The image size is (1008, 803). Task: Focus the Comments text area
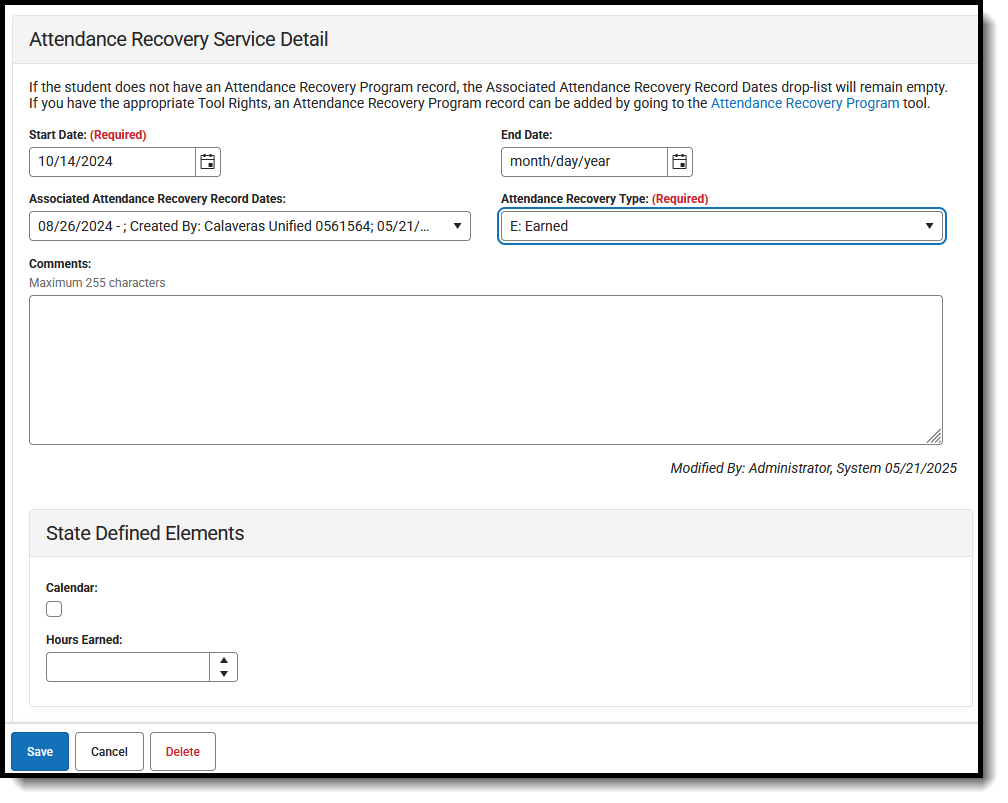486,370
